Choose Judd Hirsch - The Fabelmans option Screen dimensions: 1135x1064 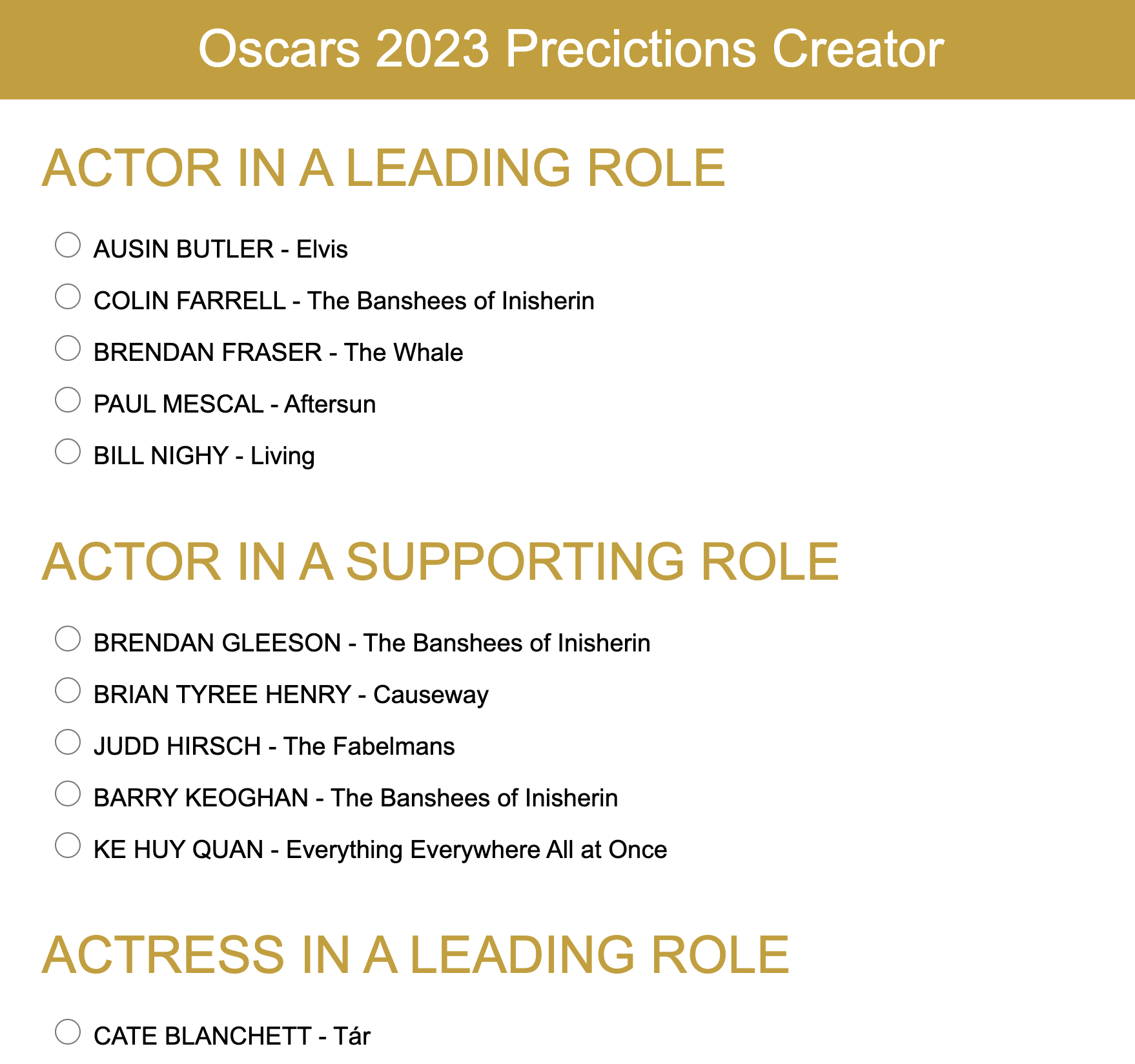[x=68, y=742]
